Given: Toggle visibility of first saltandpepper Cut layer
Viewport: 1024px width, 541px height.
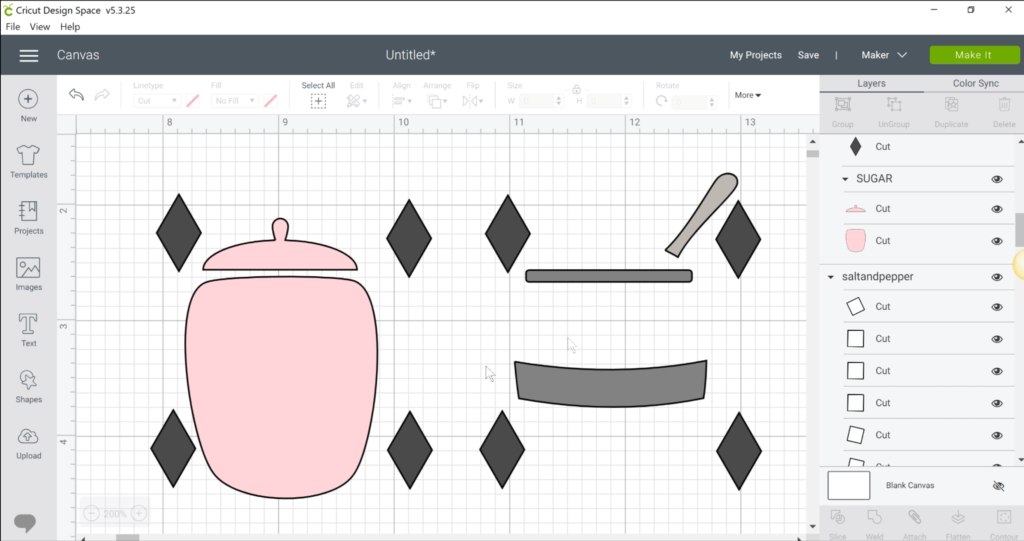Looking at the screenshot, I should [x=997, y=307].
